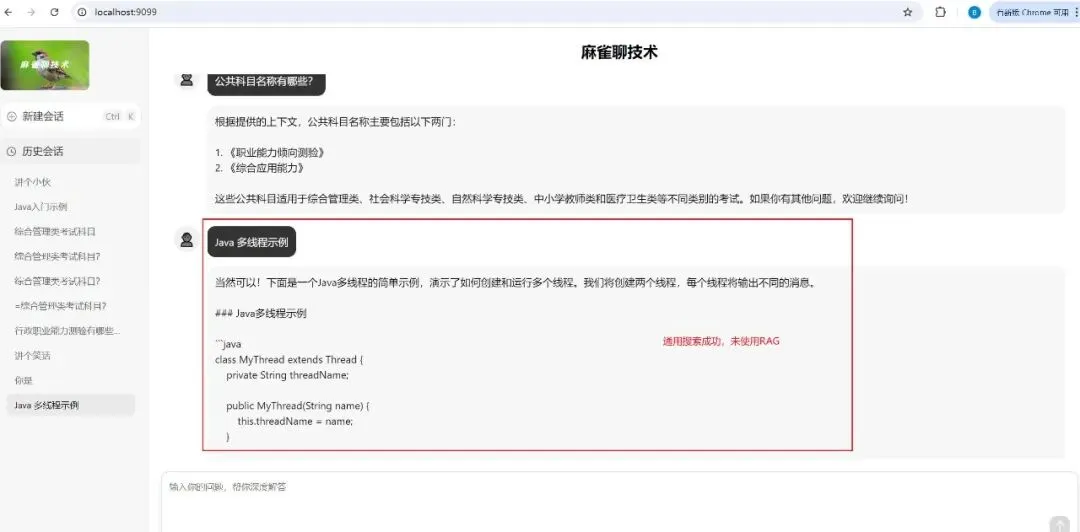1080x532 pixels.
Task: Click the code line class MyThread extends Thread
Action: 289,360
